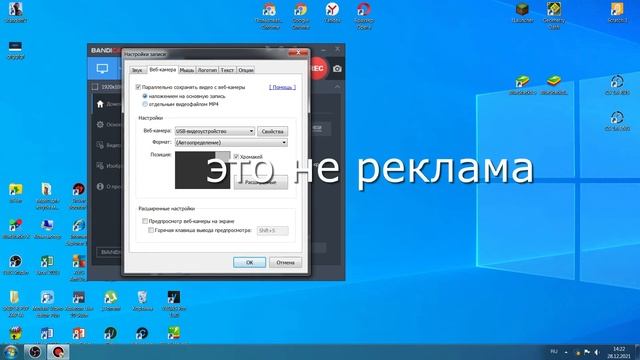Open Bandicam About info icon
The image size is (640, 360).
(x=100, y=187)
